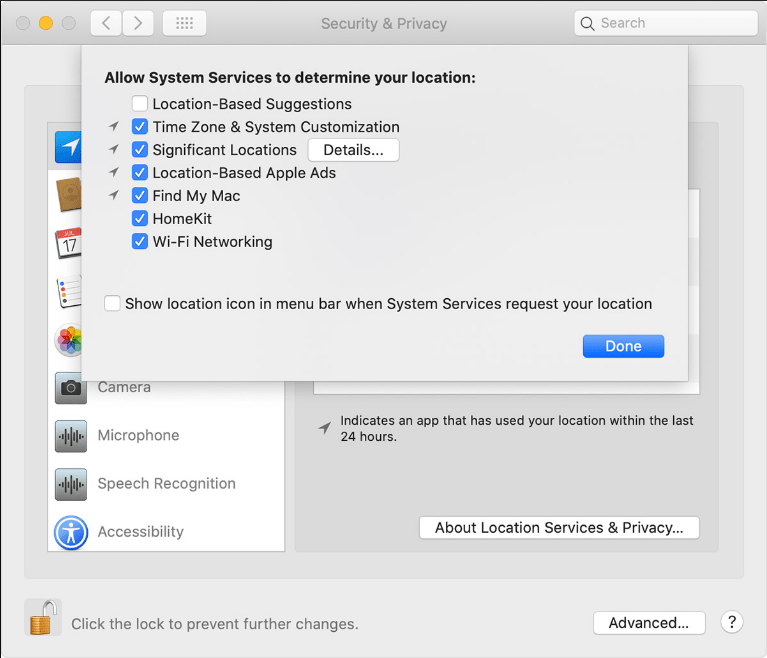Select Location Services icon in sidebar

(68, 147)
